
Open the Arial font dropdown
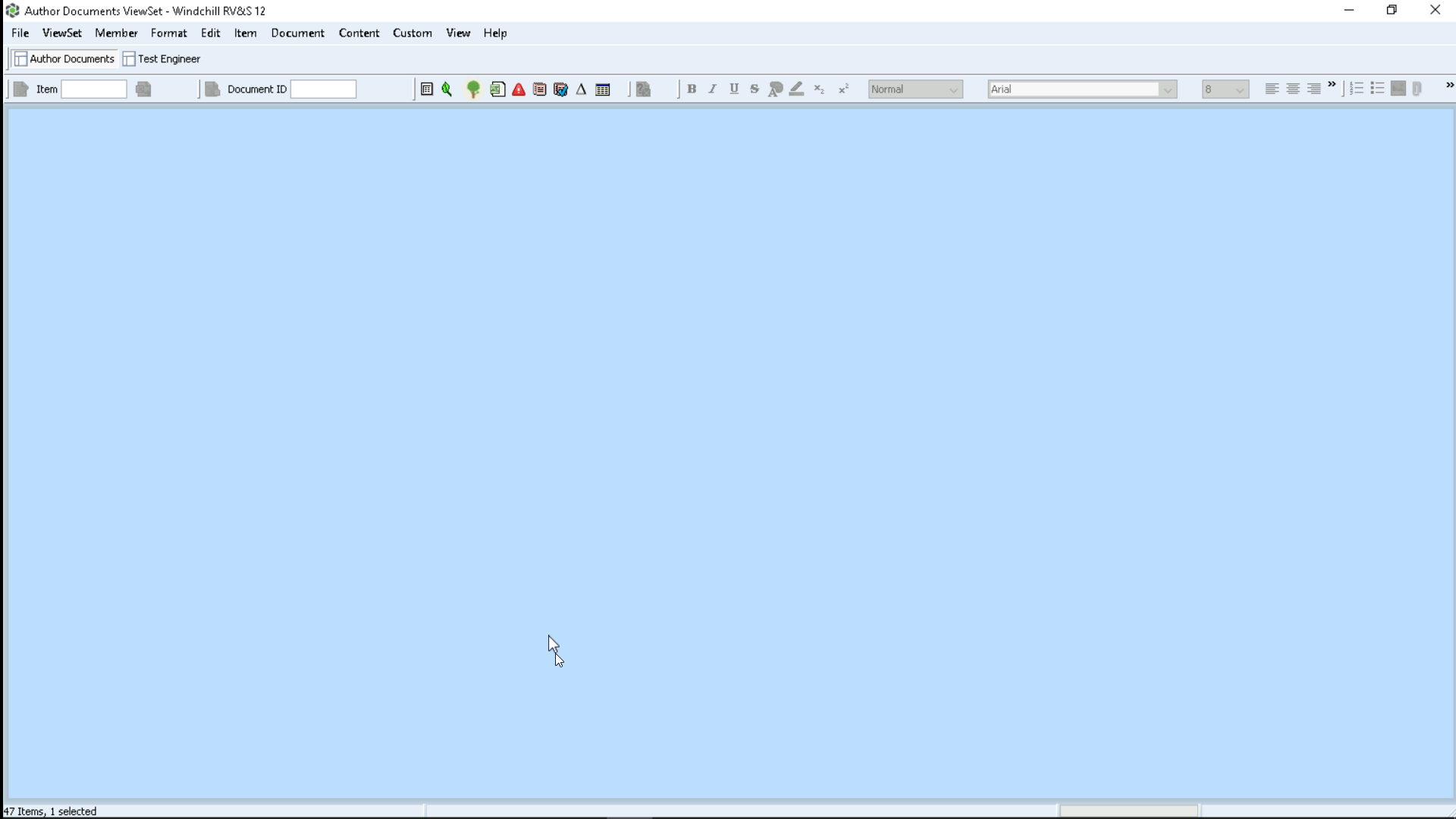[1082, 89]
